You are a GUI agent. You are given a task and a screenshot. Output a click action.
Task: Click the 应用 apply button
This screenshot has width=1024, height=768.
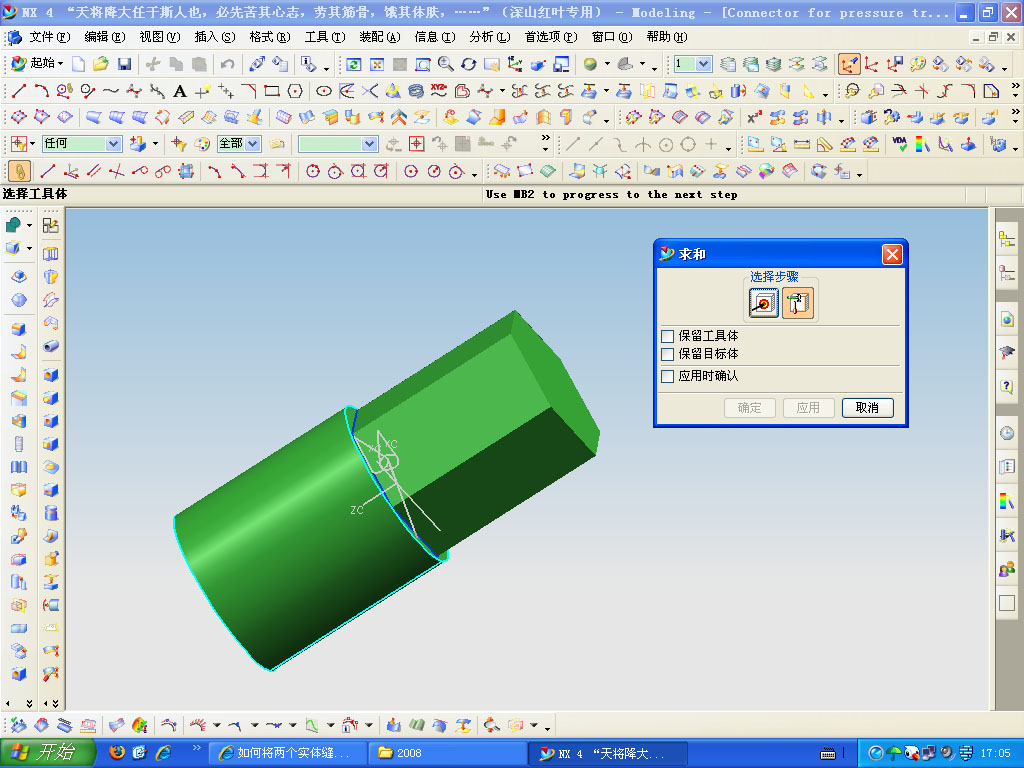(x=808, y=408)
